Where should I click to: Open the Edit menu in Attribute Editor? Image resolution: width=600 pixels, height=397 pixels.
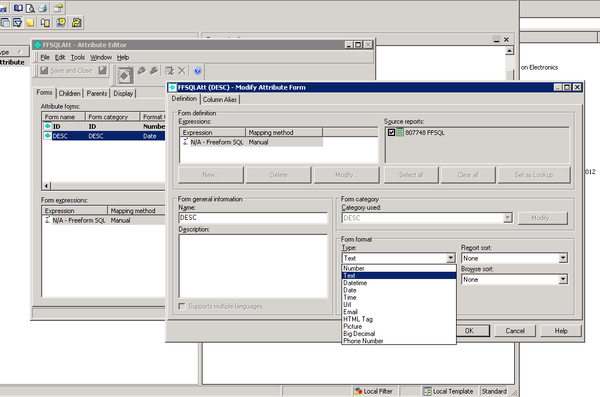(x=60, y=57)
